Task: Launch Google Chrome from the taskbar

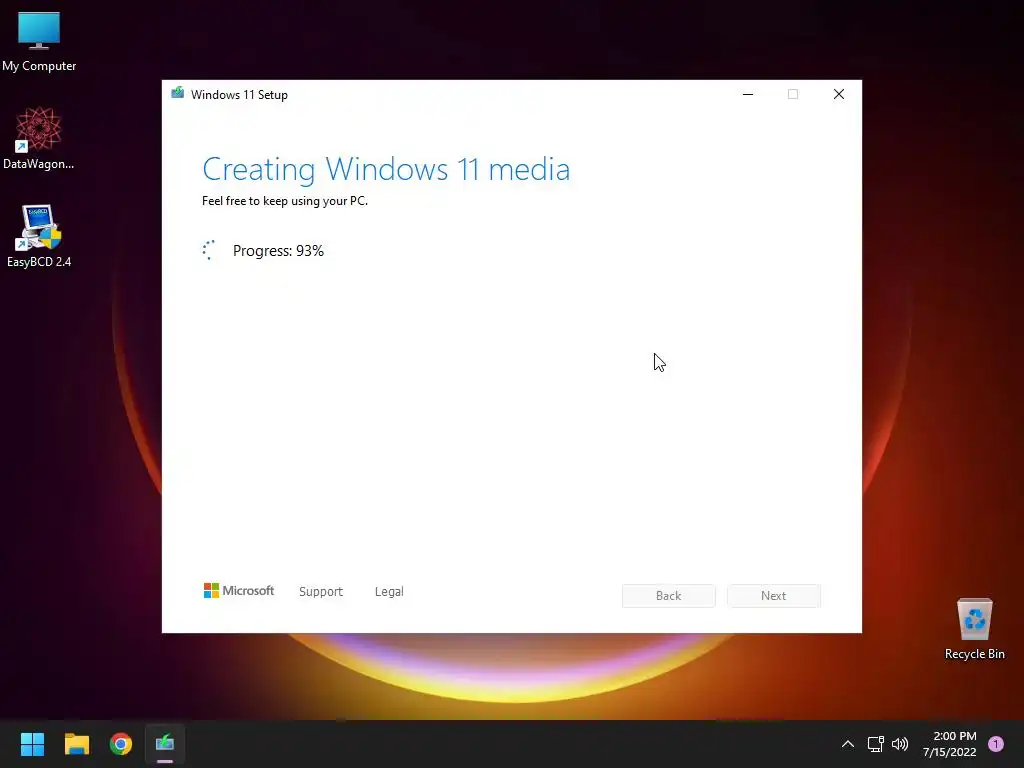Action: 121,744
